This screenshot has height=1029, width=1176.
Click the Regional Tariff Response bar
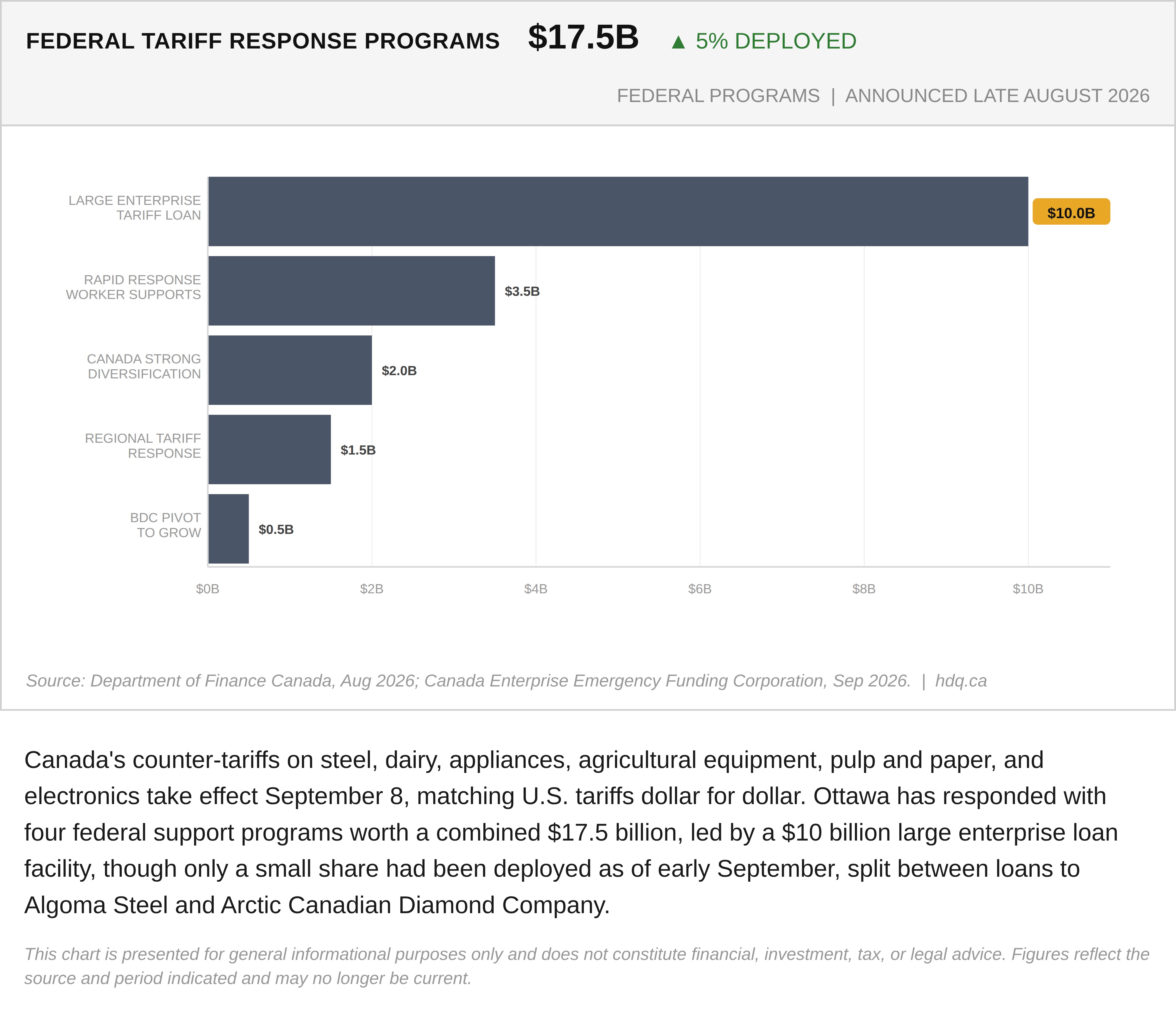pos(269,449)
